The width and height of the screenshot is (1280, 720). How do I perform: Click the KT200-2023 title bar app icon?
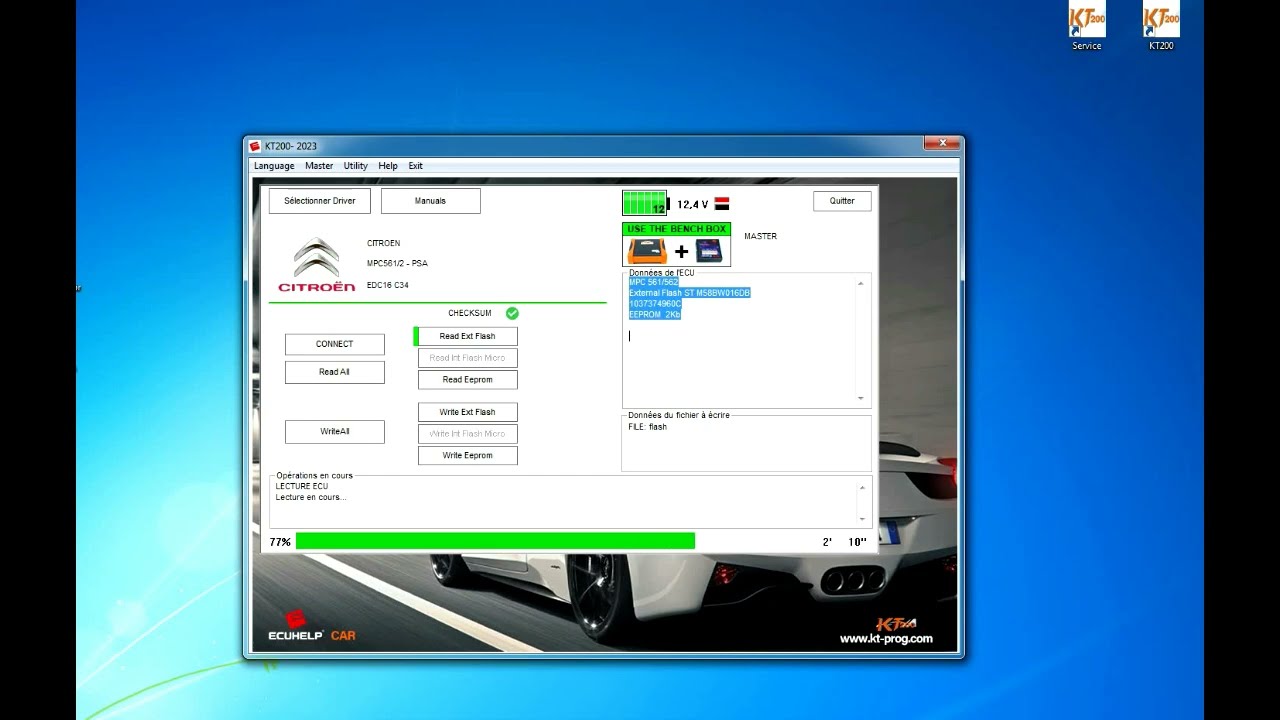pyautogui.click(x=255, y=146)
